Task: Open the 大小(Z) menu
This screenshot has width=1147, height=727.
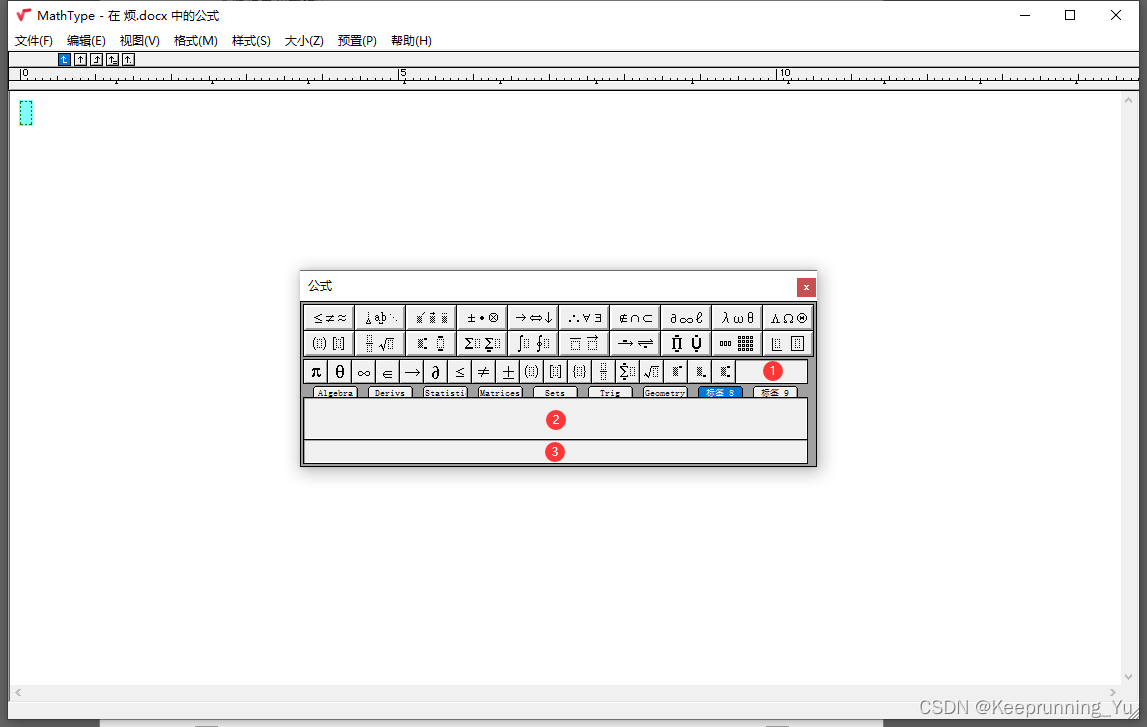Action: click(304, 41)
